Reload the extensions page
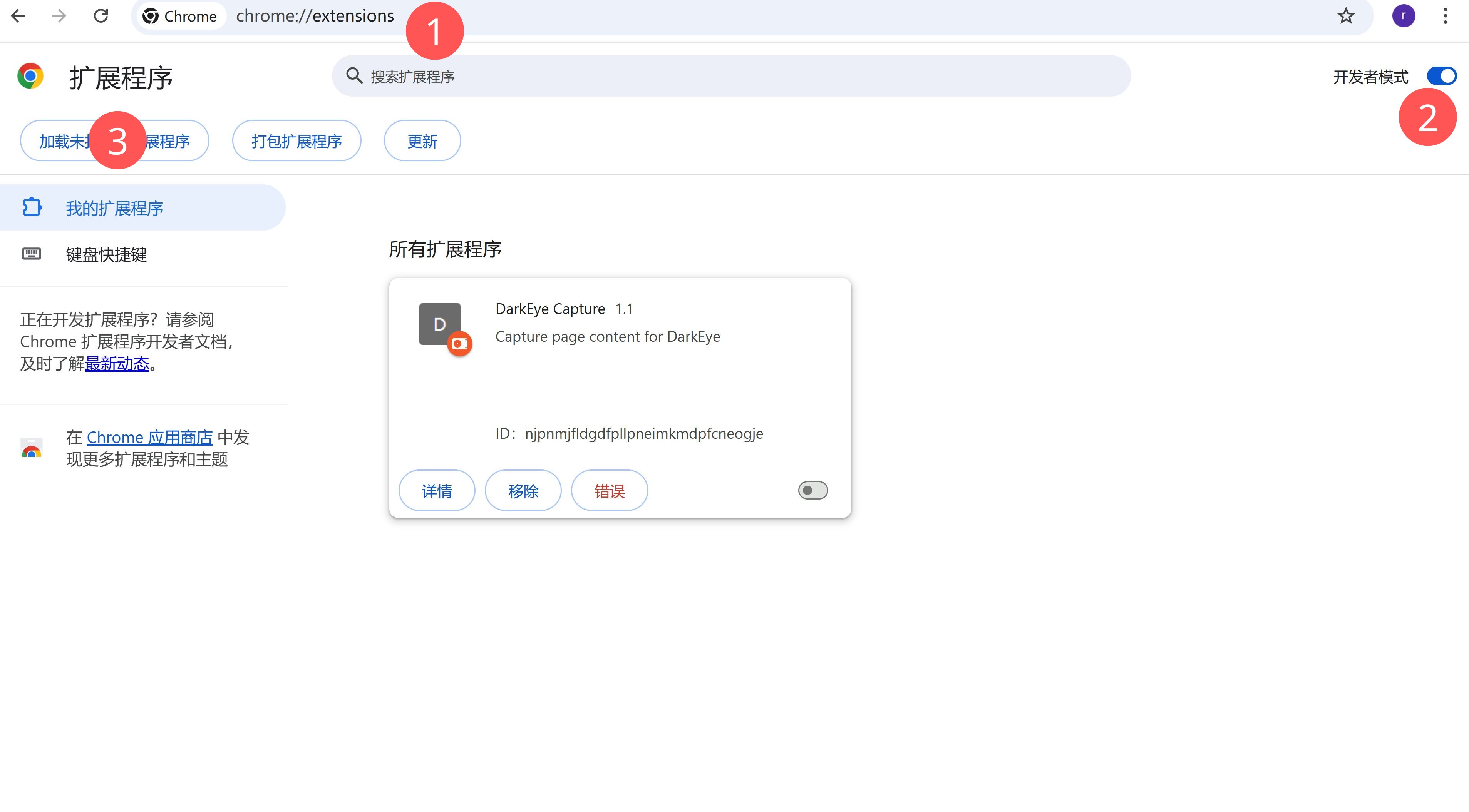1469x812 pixels. pos(101,16)
